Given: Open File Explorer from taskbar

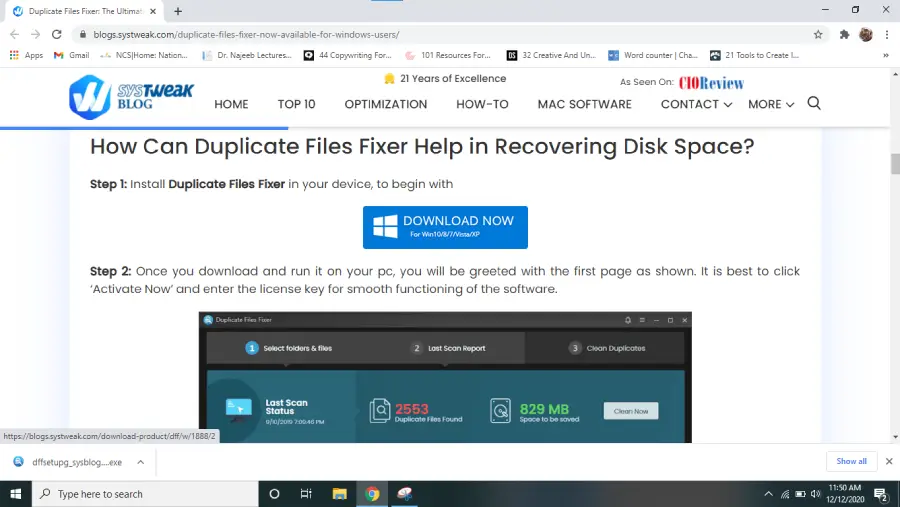Looking at the screenshot, I should (339, 494).
